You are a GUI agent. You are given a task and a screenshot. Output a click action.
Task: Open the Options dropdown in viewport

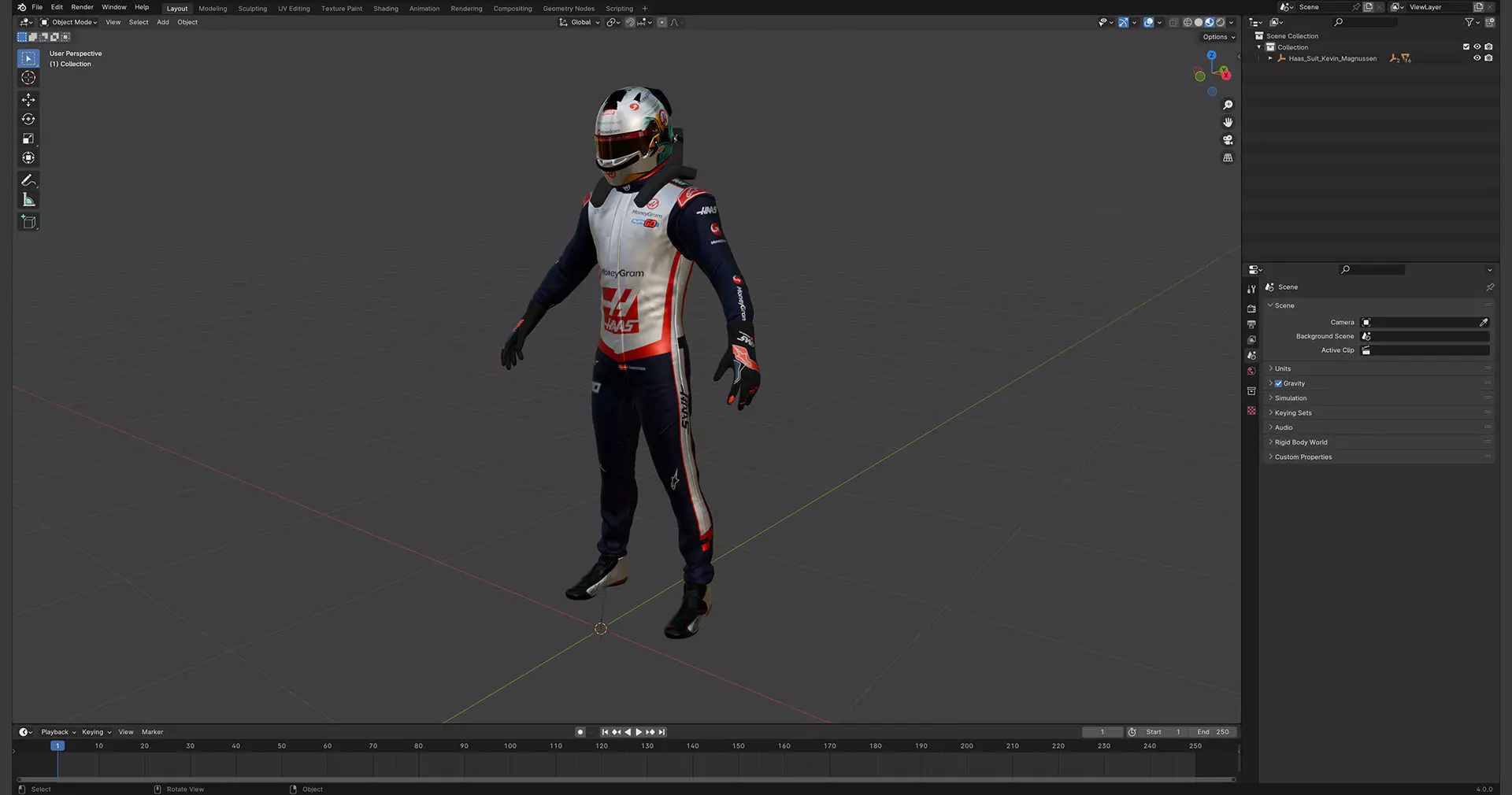1219,37
